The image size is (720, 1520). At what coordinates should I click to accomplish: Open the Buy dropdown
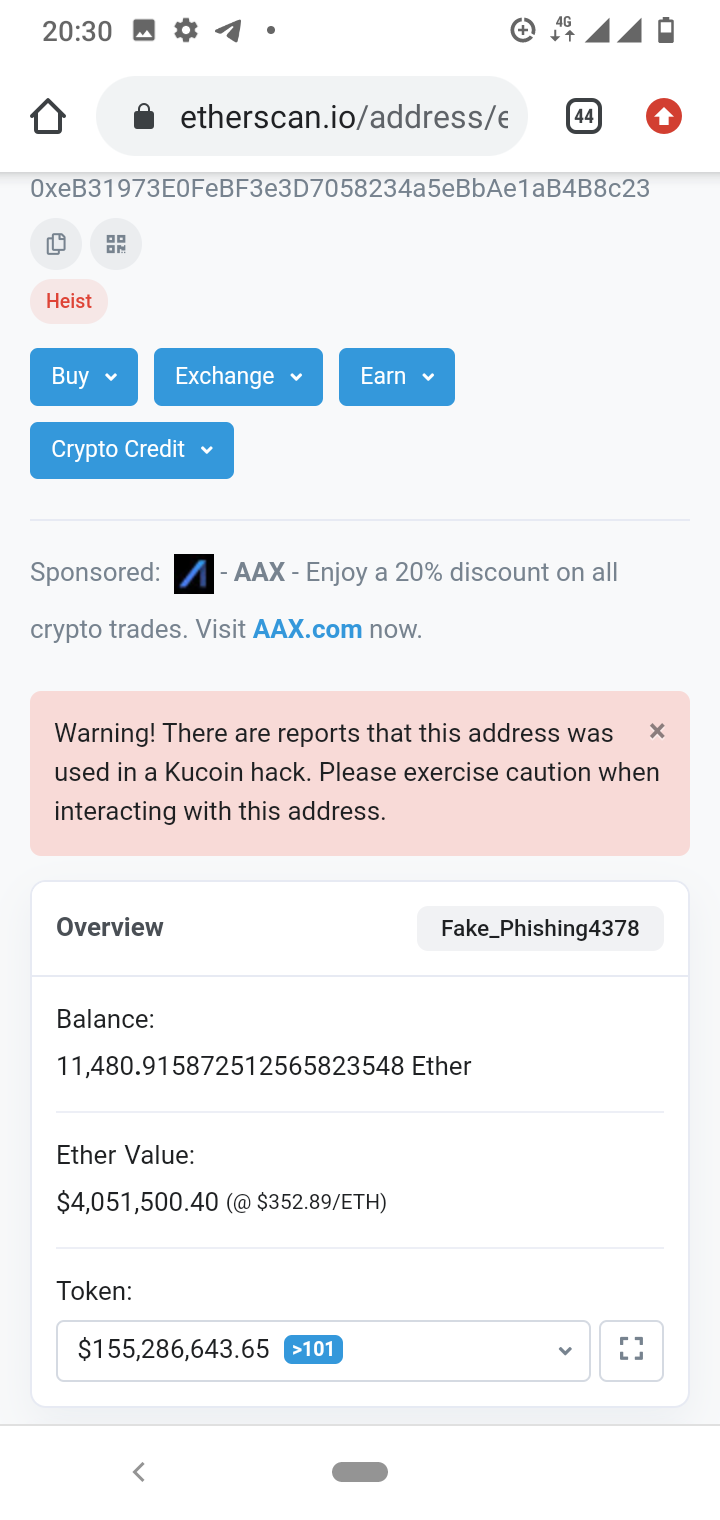[84, 377]
